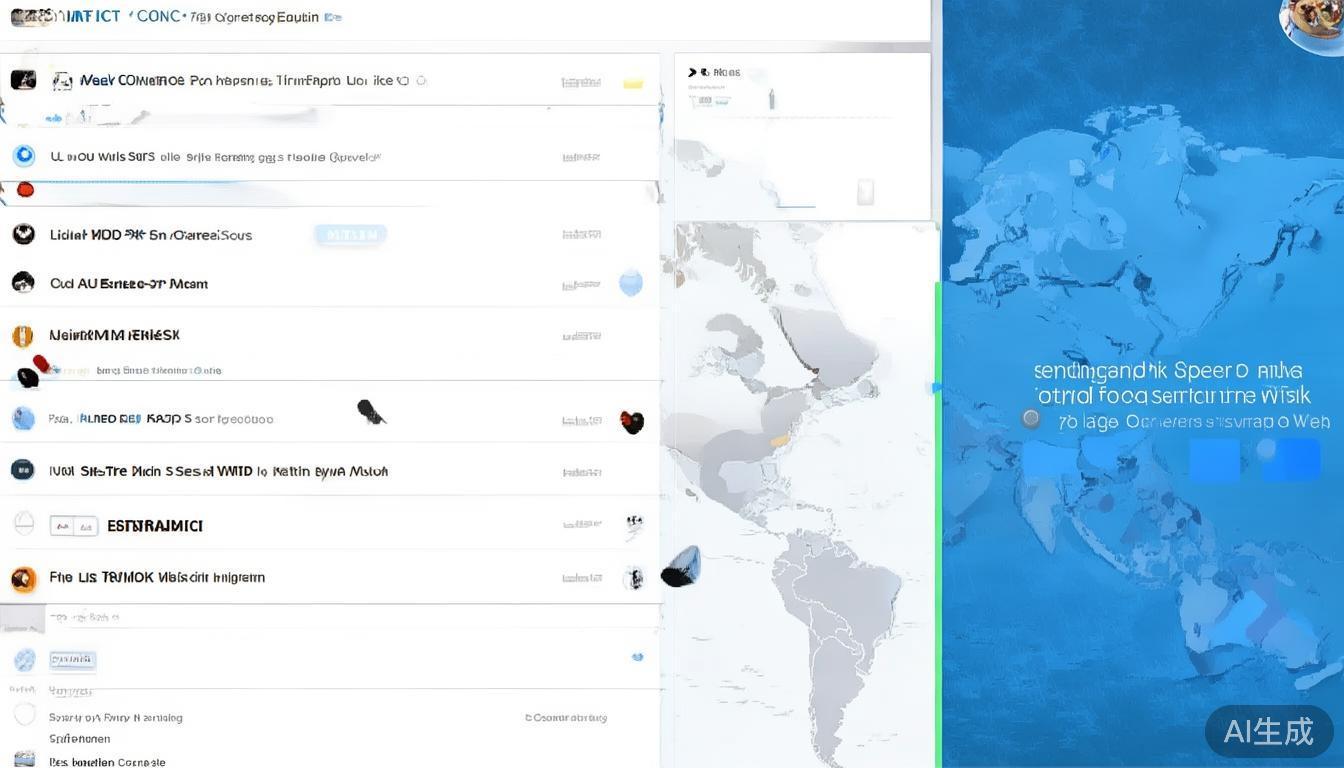This screenshot has width=1344, height=768.
Task: Select the empty circle beside 'Soety on Fwry'
Action: point(25,715)
